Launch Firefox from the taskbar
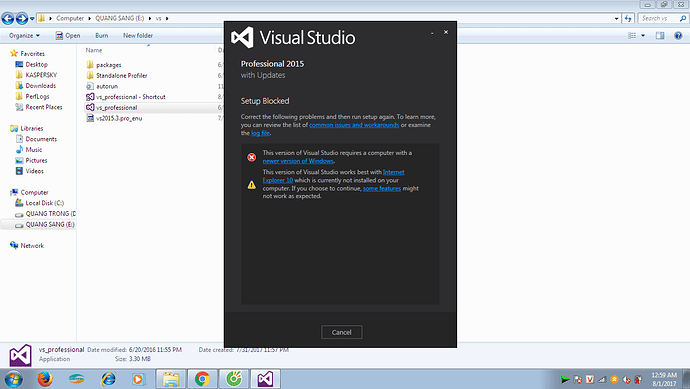The image size is (690, 389). (x=45, y=379)
